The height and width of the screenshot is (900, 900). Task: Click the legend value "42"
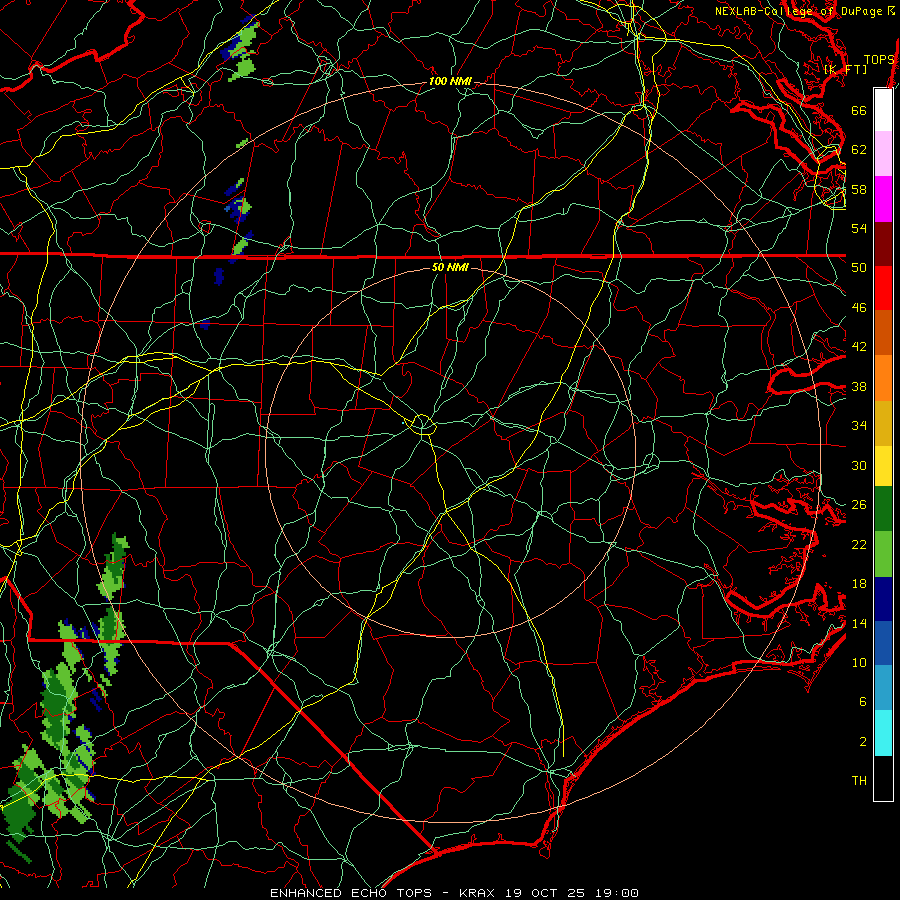859,347
